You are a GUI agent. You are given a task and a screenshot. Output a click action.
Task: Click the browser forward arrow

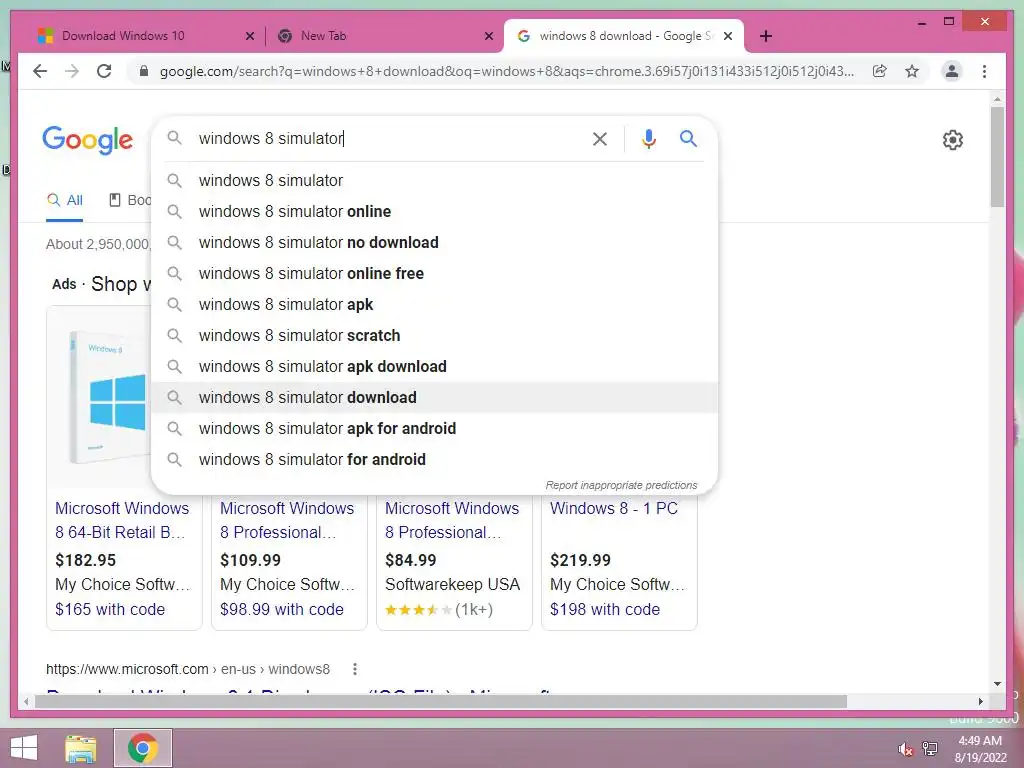point(72,71)
